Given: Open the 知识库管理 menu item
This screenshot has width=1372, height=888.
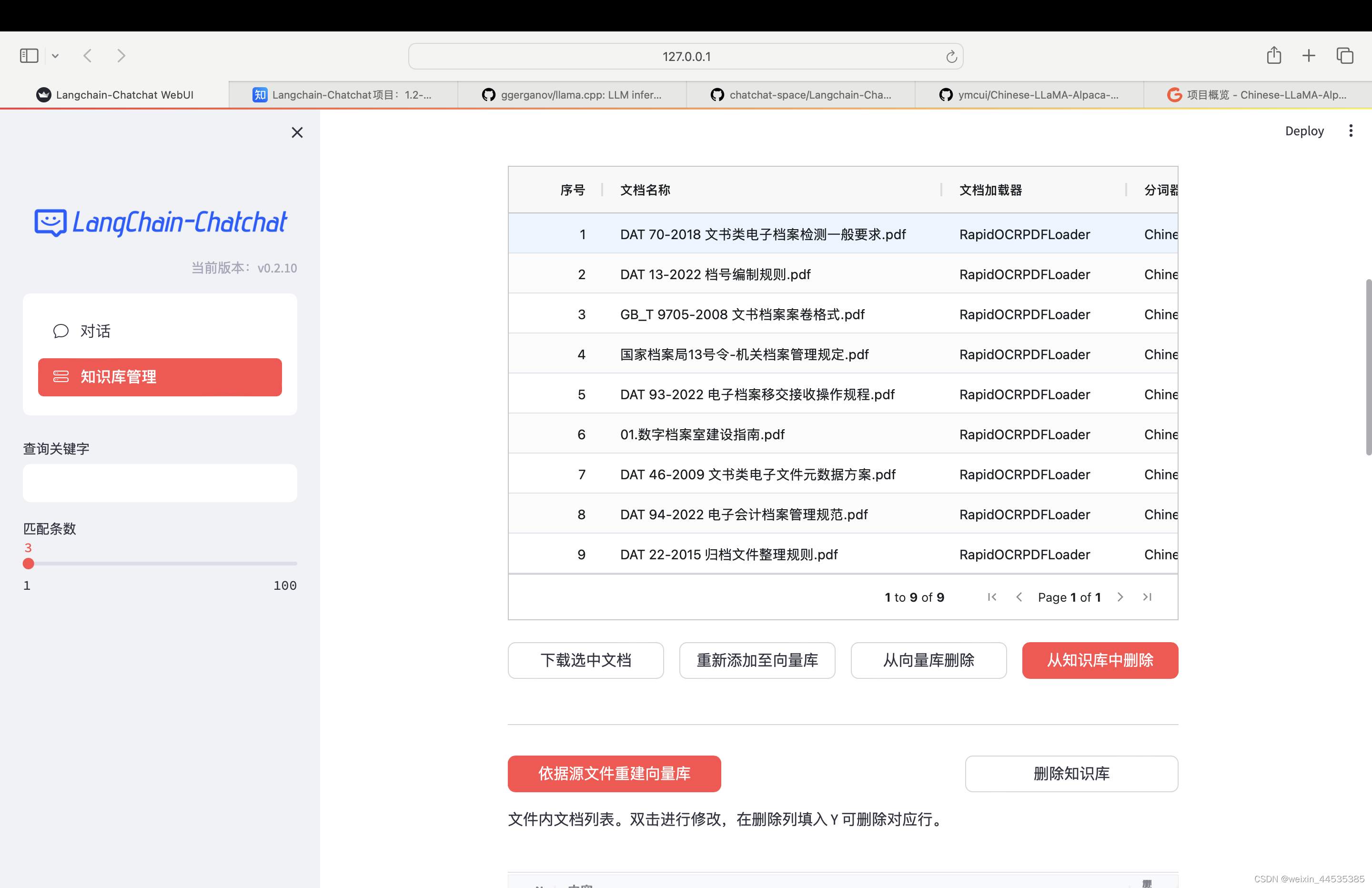Looking at the screenshot, I should [x=160, y=377].
